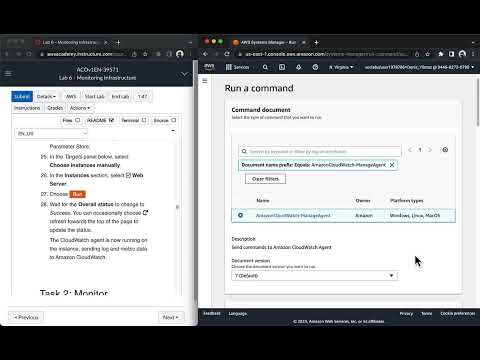Viewport: 480px width, 360px height.
Task: Reload the lab browser page
Action: pos(29,54)
